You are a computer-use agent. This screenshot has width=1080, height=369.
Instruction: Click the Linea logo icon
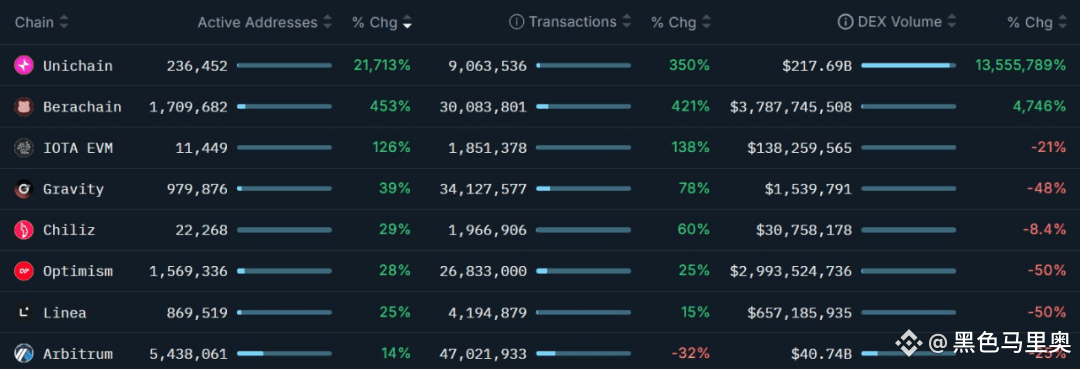coord(24,313)
